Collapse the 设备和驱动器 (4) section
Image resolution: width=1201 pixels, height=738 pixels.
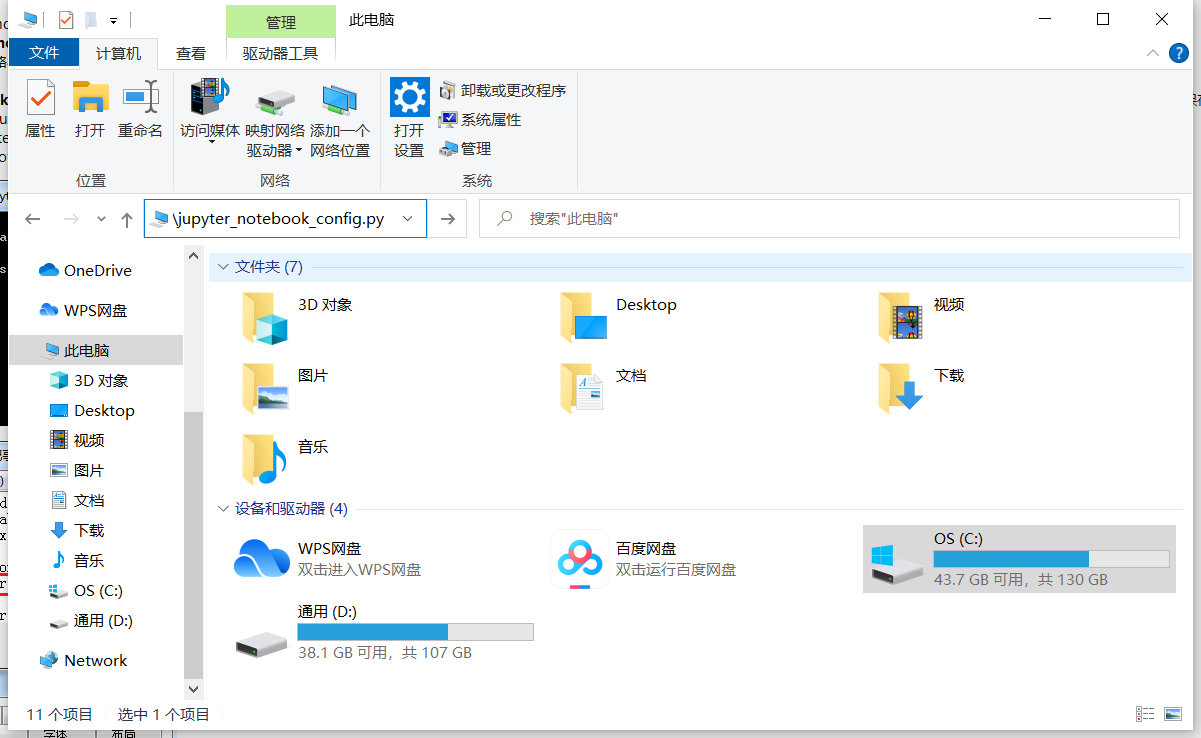222,509
